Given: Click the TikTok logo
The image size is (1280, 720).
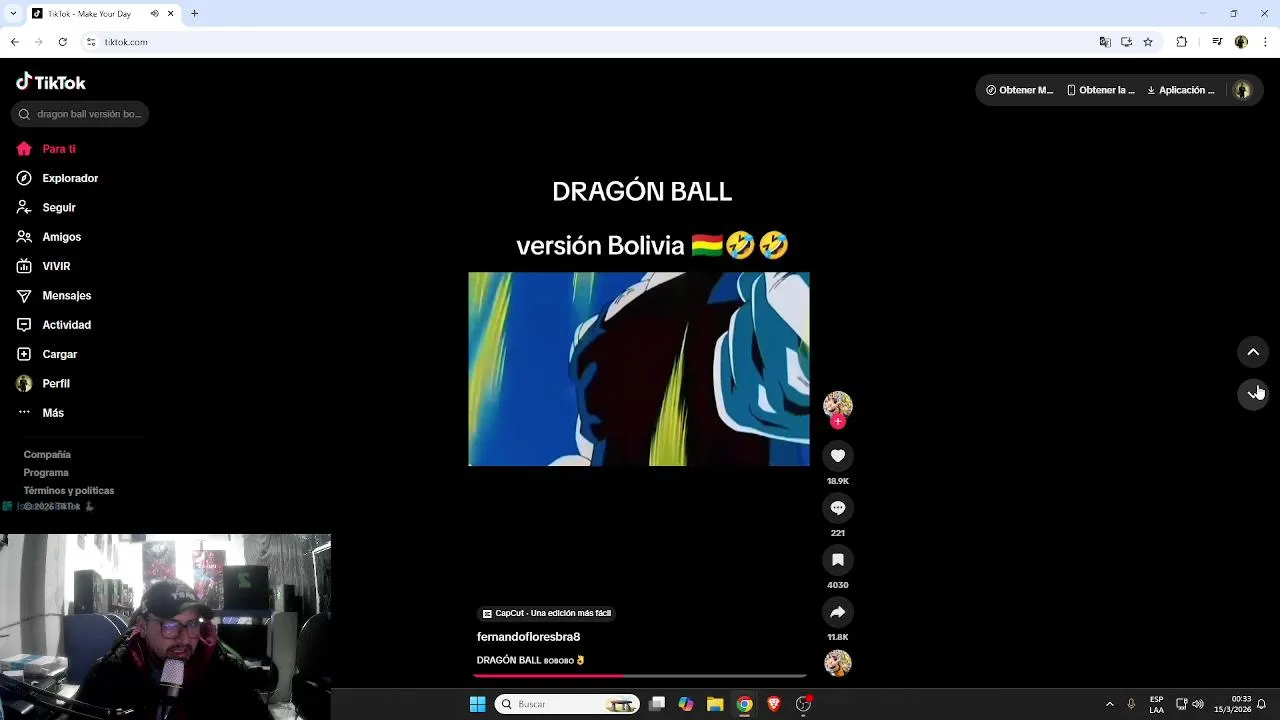Looking at the screenshot, I should [x=51, y=82].
